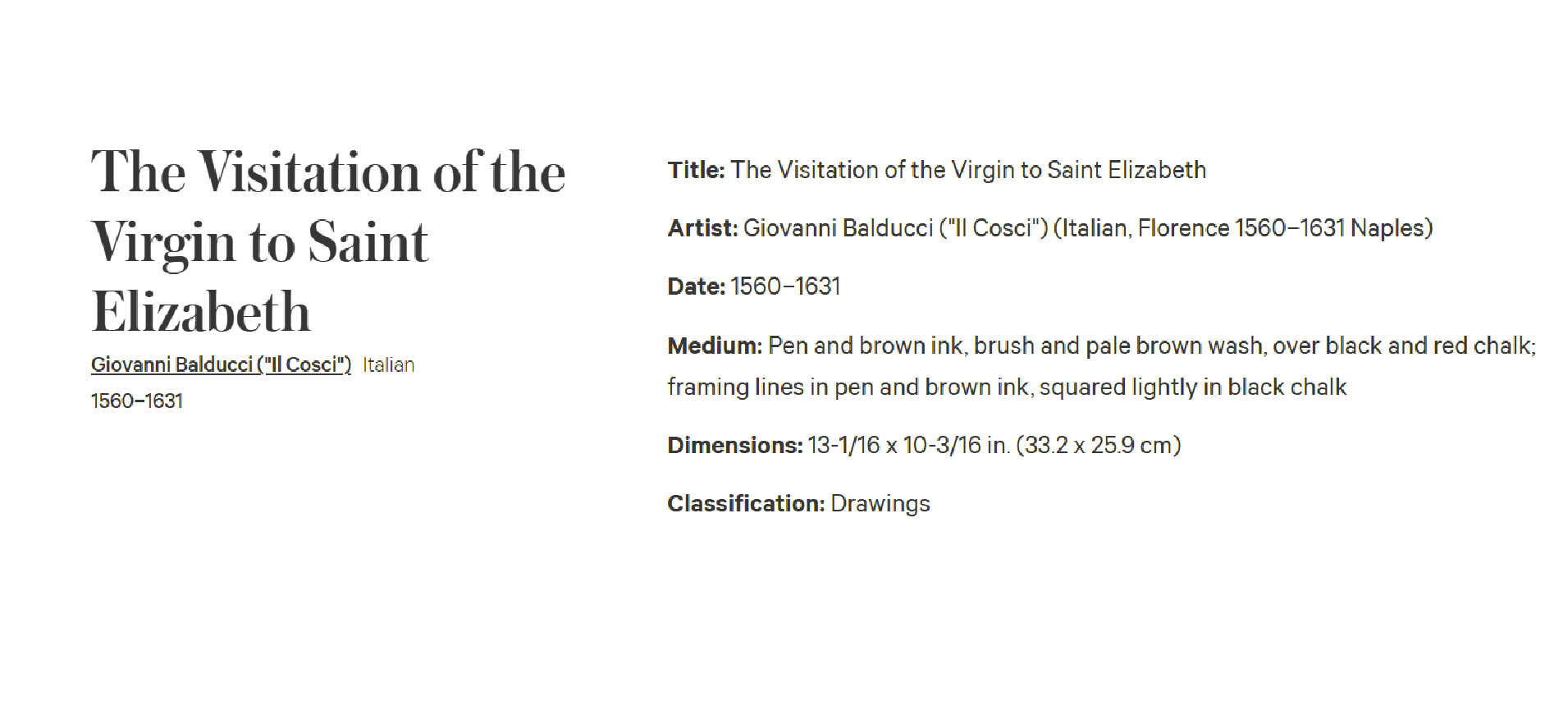Image resolution: width=1568 pixels, height=701 pixels.
Task: Click the Drawings classification value
Action: pos(880,503)
